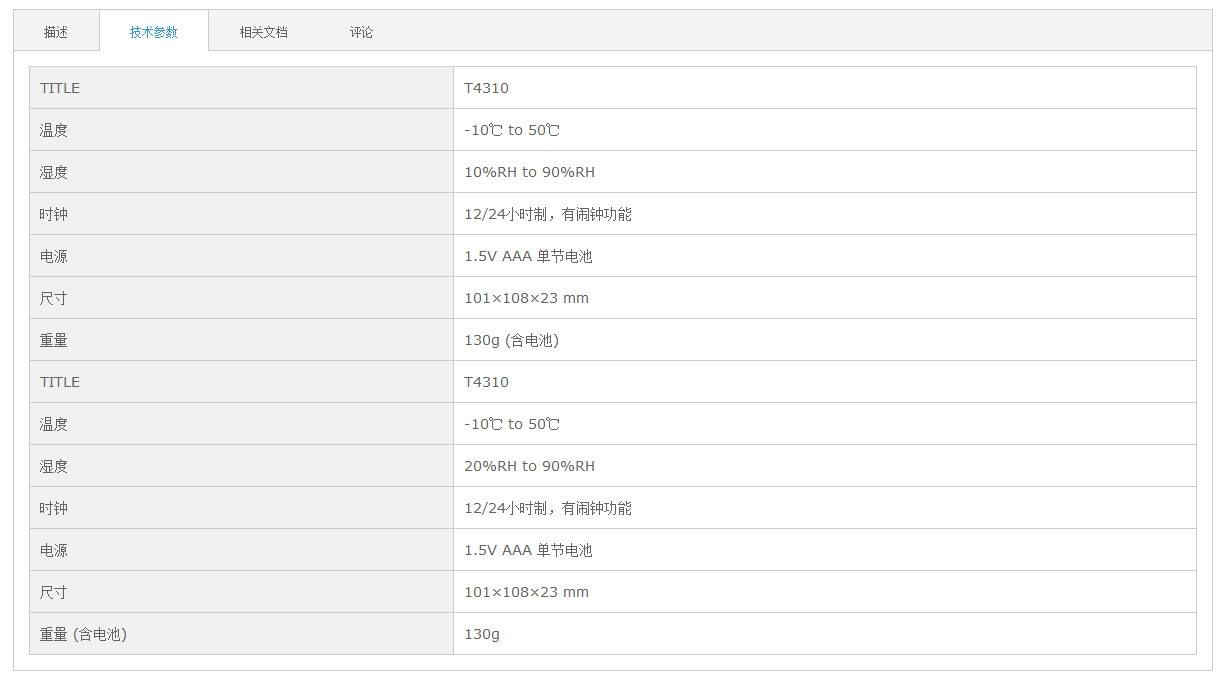
Task: Click the 重量 (含电池) label cell
Action: point(241,634)
